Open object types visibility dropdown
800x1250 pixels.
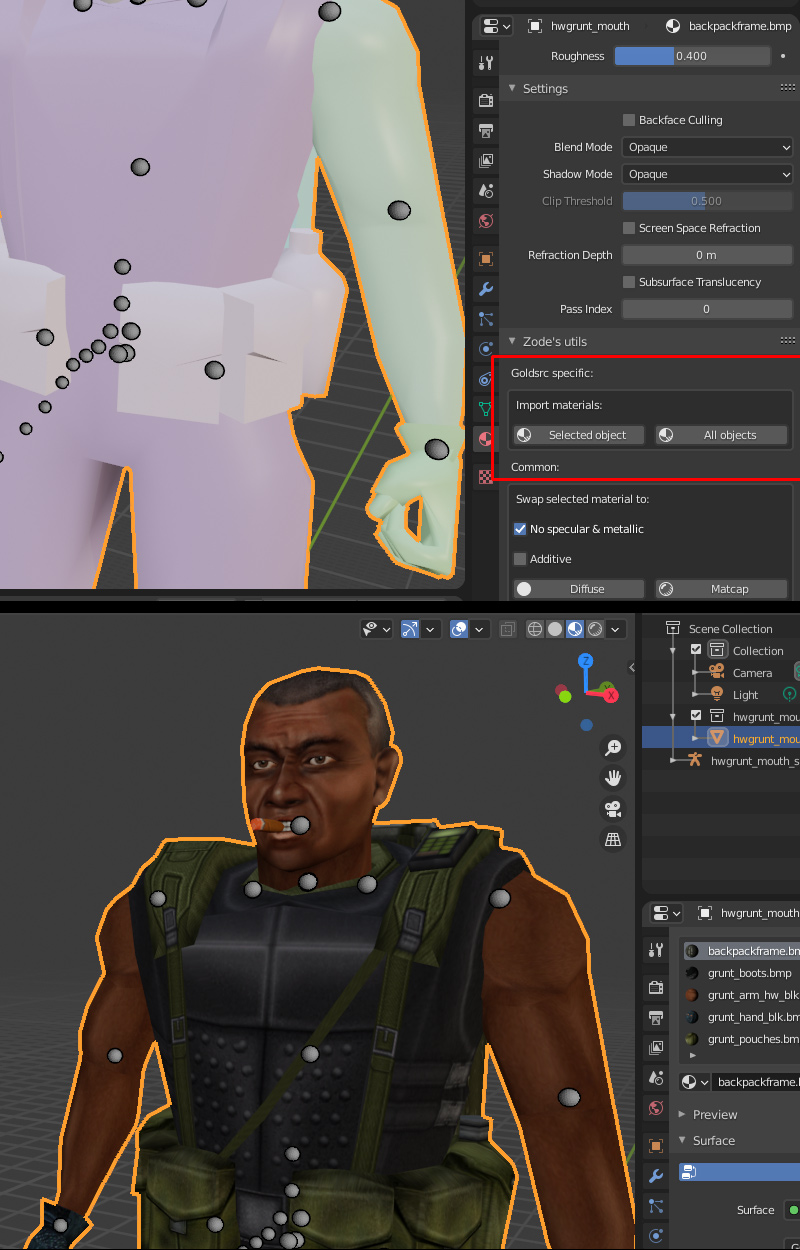tap(377, 629)
